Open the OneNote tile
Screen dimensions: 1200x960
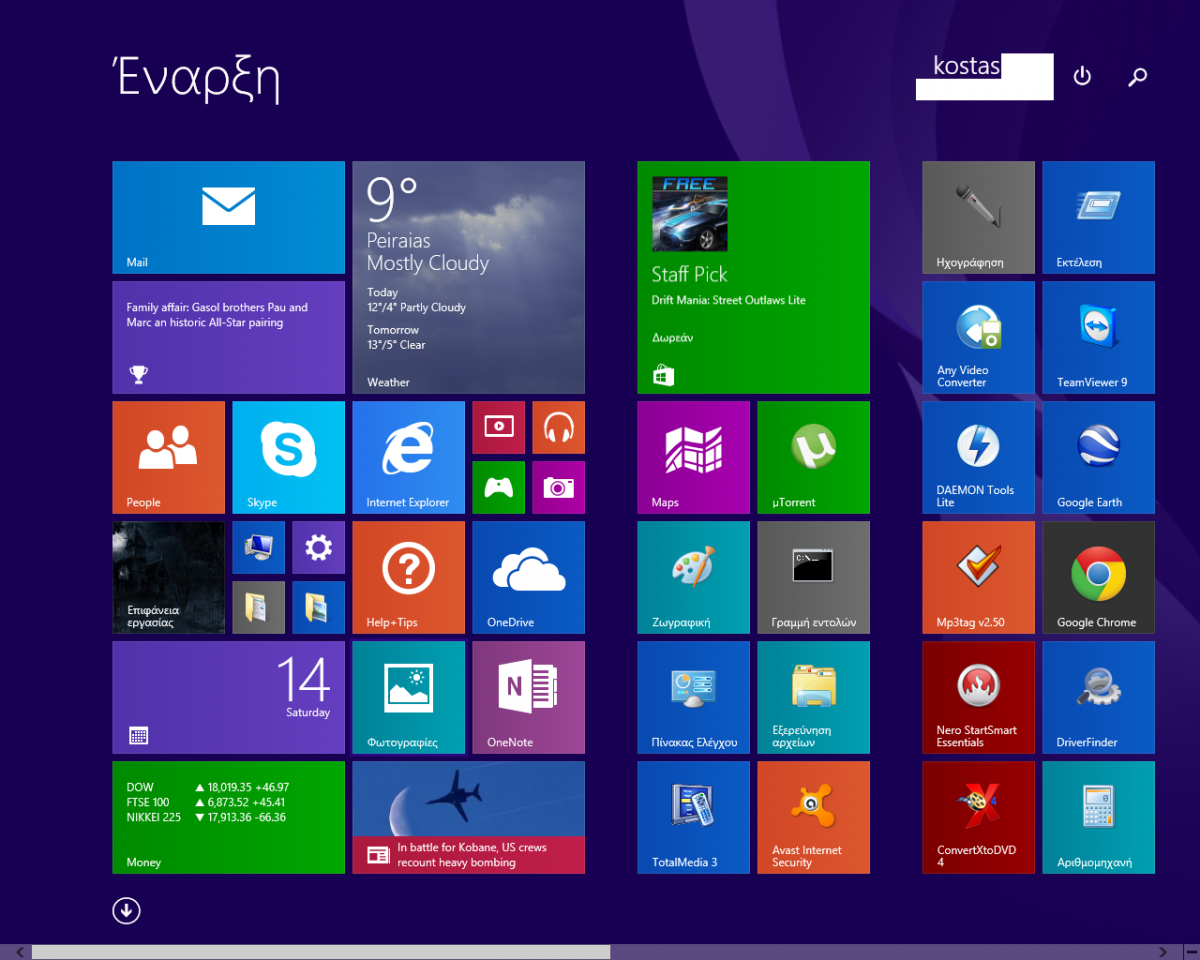coord(528,697)
